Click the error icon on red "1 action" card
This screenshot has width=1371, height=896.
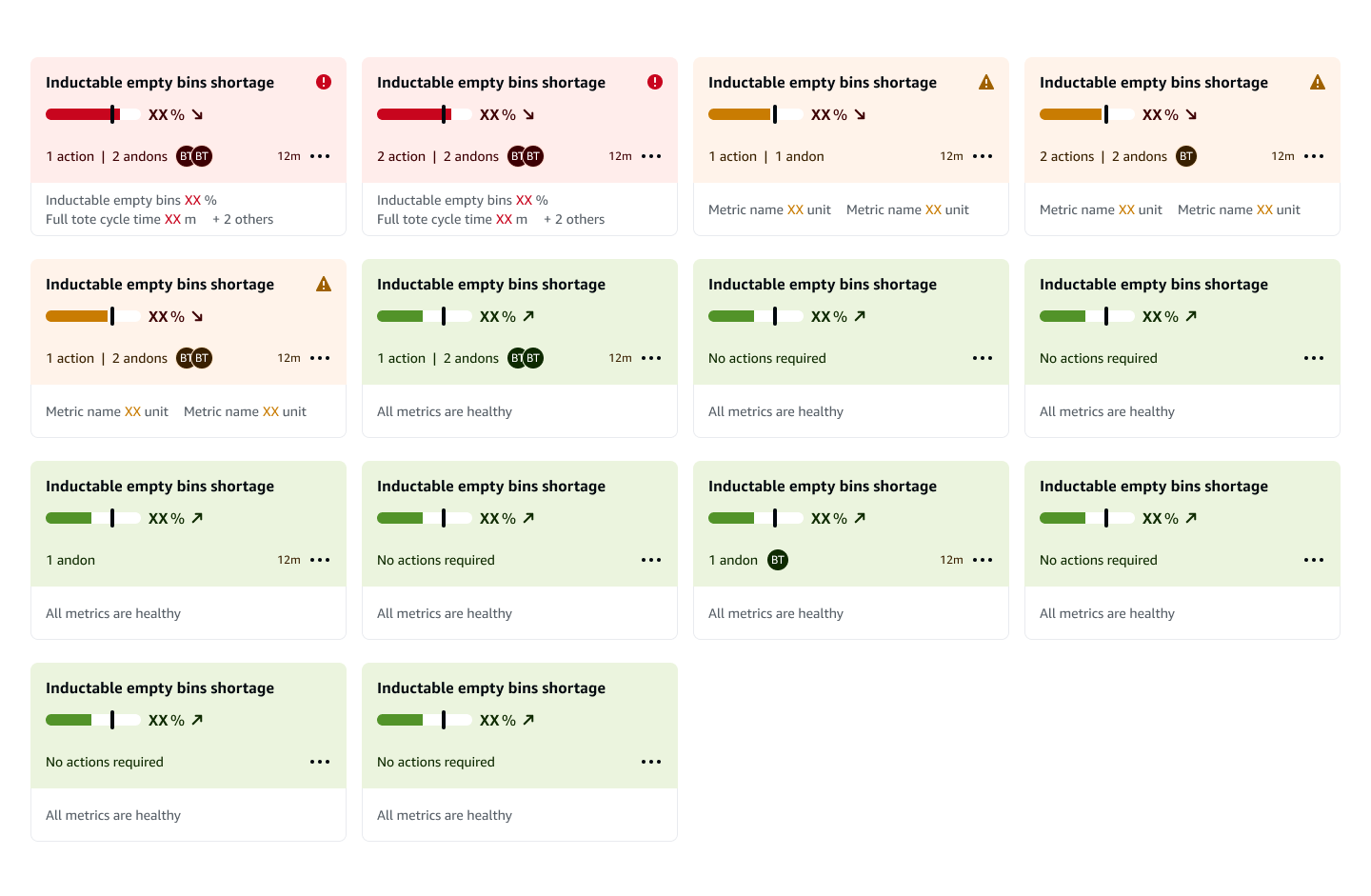[x=324, y=82]
